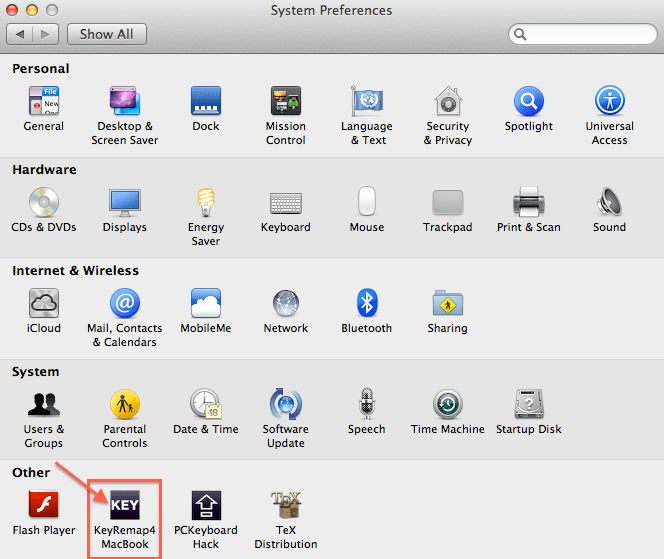Open Universal Access settings
This screenshot has width=664, height=559.
(609, 102)
